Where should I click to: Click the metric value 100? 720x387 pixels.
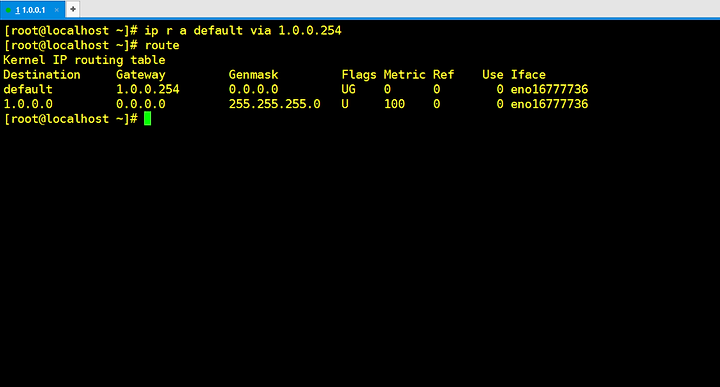pyautogui.click(x=394, y=104)
